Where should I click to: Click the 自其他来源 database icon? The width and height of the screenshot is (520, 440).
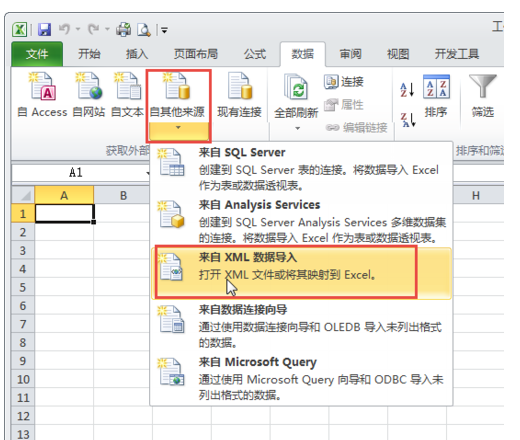coord(178,87)
